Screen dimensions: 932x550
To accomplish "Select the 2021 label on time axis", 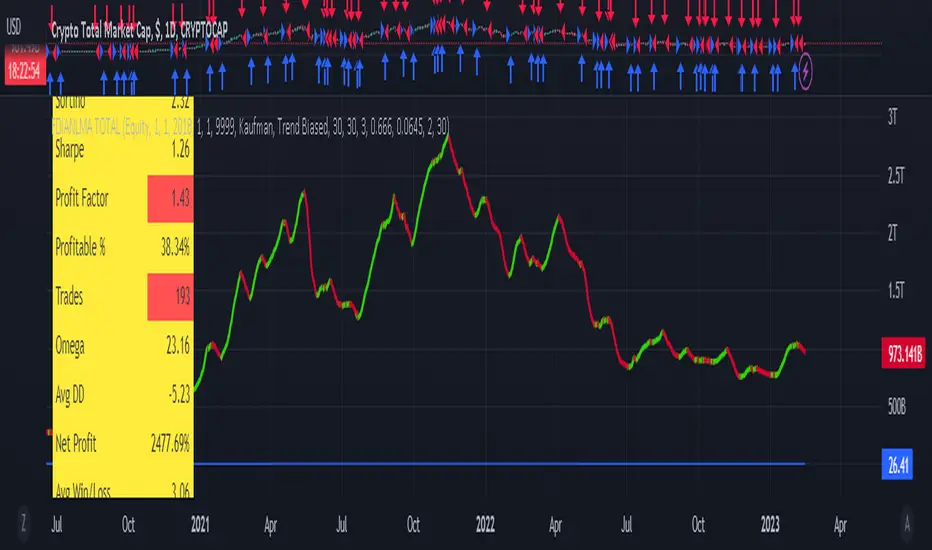I will (x=200, y=524).
